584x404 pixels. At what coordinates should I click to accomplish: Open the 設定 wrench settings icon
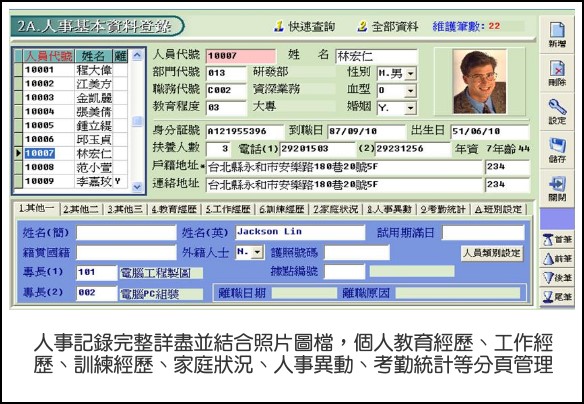pyautogui.click(x=557, y=112)
